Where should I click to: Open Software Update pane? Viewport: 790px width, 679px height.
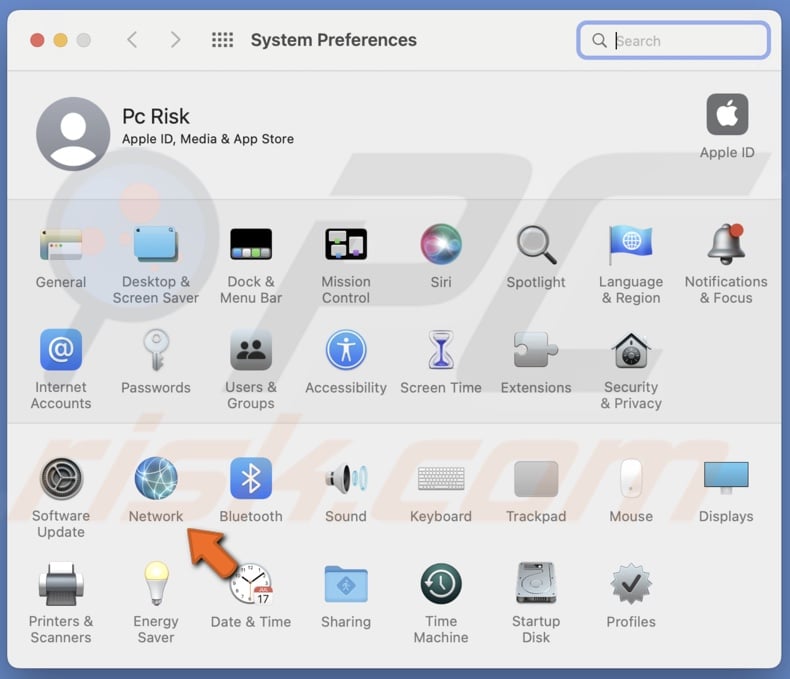click(61, 480)
